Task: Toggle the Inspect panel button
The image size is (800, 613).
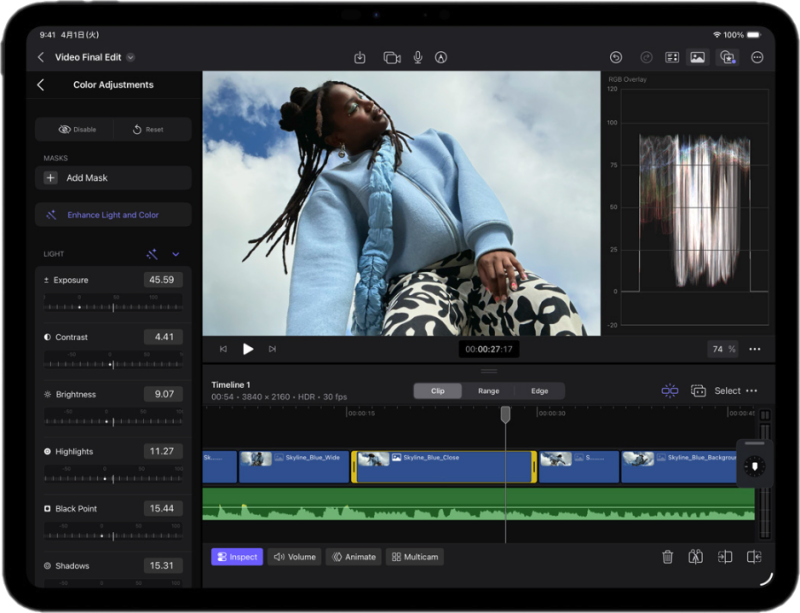Action: click(237, 557)
